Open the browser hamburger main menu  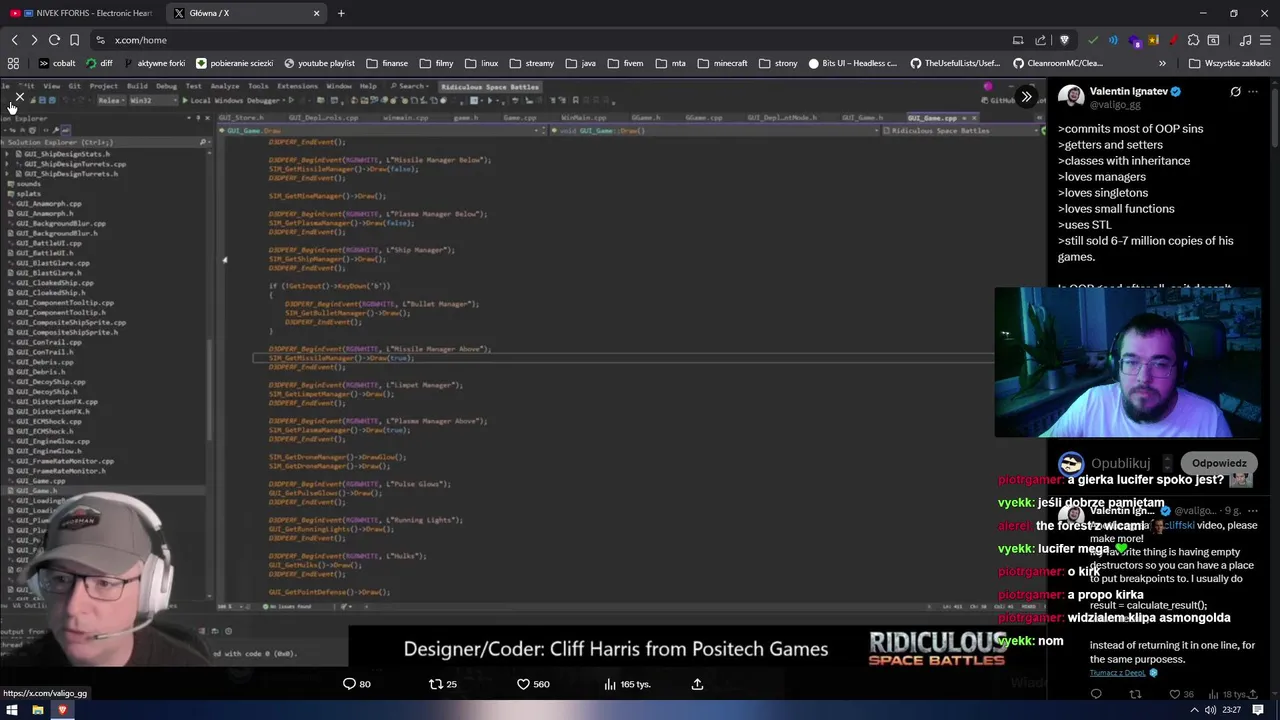tap(1265, 40)
